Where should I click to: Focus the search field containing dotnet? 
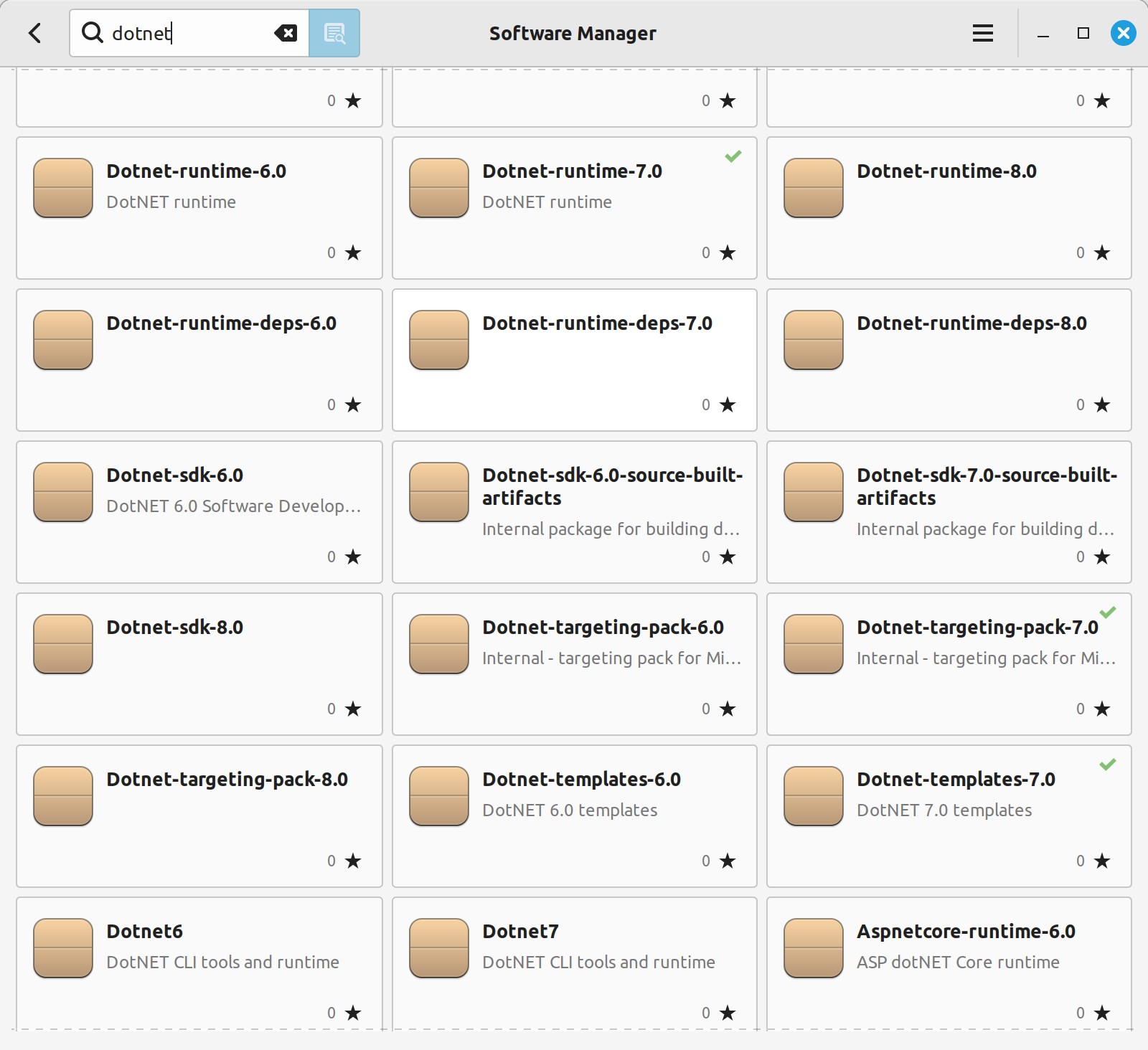(189, 33)
